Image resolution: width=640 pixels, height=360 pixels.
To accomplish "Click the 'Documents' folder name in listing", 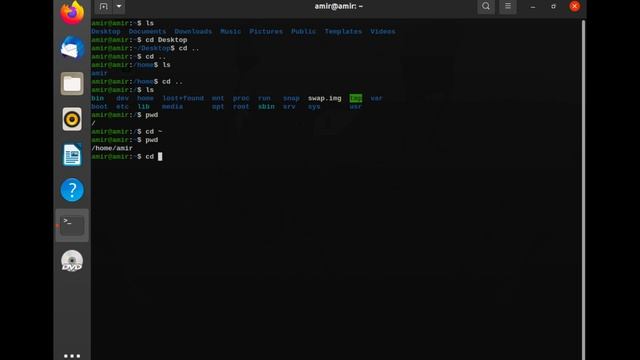I will 147,31.
